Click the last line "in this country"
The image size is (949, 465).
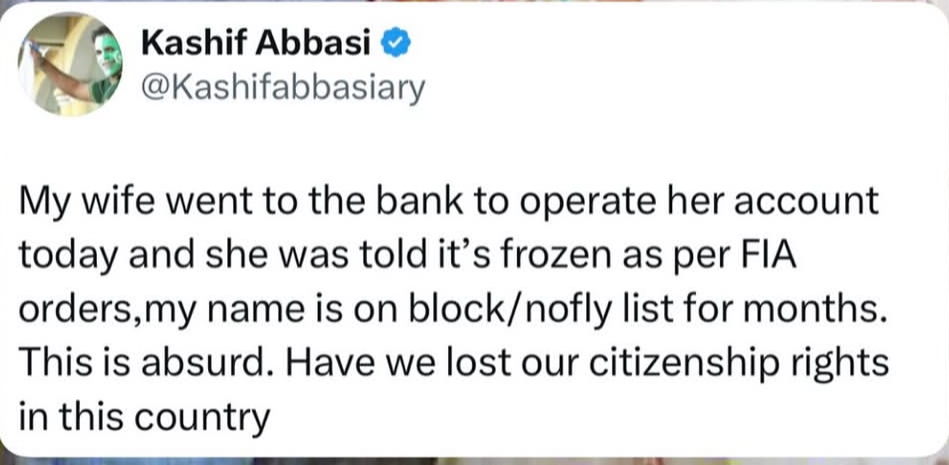145,416
